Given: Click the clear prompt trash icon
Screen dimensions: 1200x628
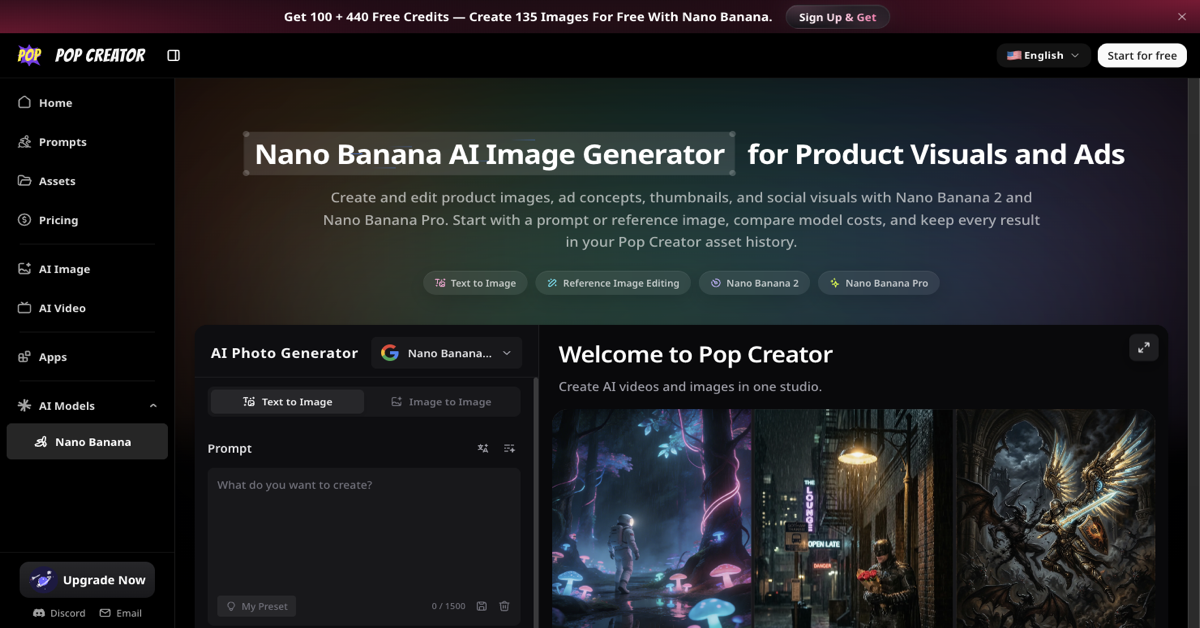Looking at the screenshot, I should click(x=504, y=606).
